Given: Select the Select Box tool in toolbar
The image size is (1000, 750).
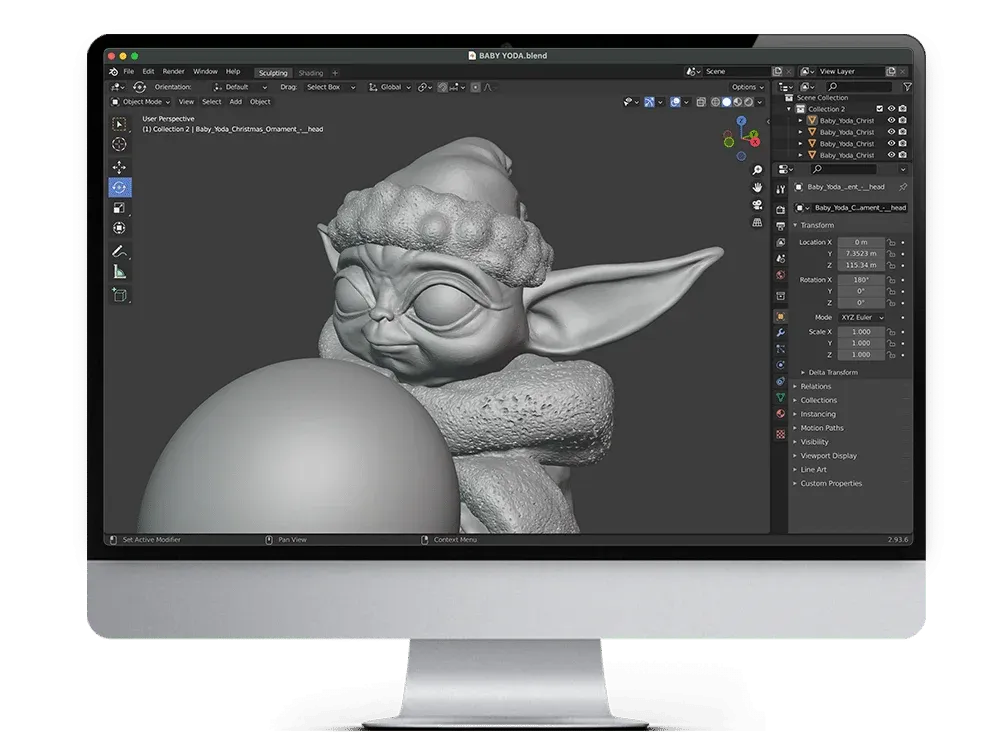Looking at the screenshot, I should (x=119, y=124).
